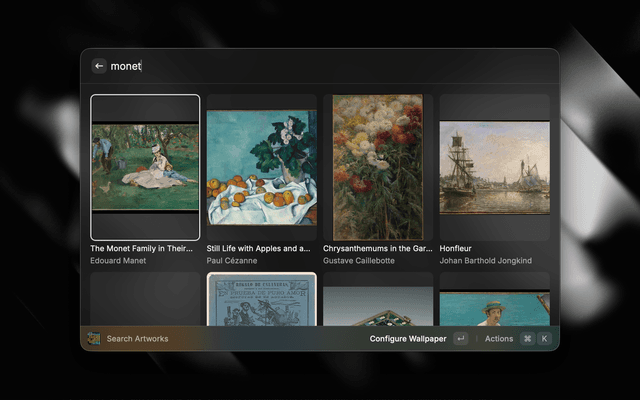
Task: Click the Enter key icon
Action: tap(460, 339)
